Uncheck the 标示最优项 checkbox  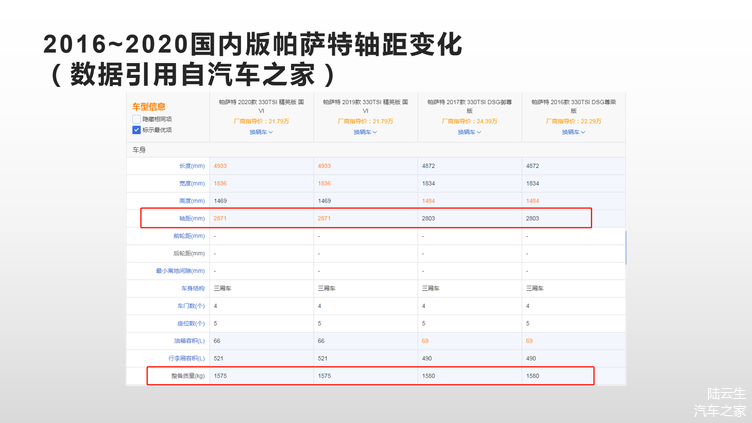coord(136,130)
